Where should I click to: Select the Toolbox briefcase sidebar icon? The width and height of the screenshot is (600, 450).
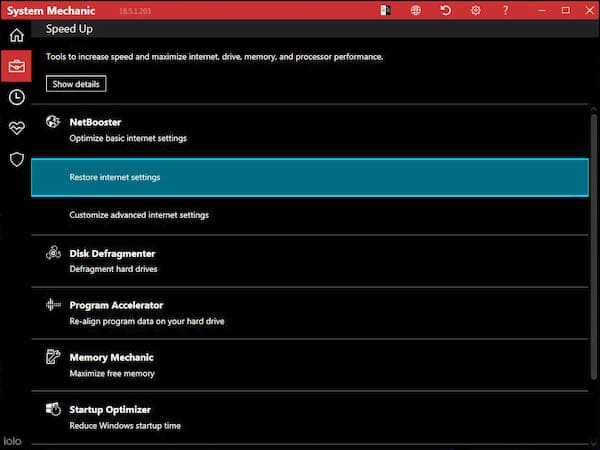[x=16, y=66]
